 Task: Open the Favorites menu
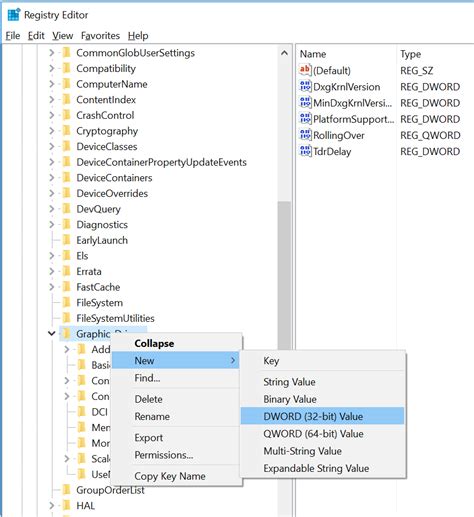click(100, 36)
